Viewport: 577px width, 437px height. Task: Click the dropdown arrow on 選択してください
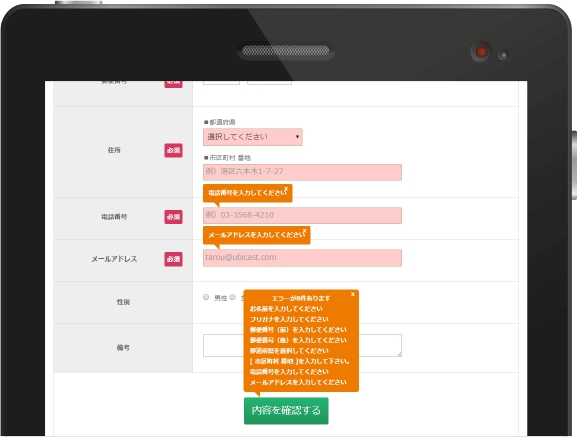297,137
